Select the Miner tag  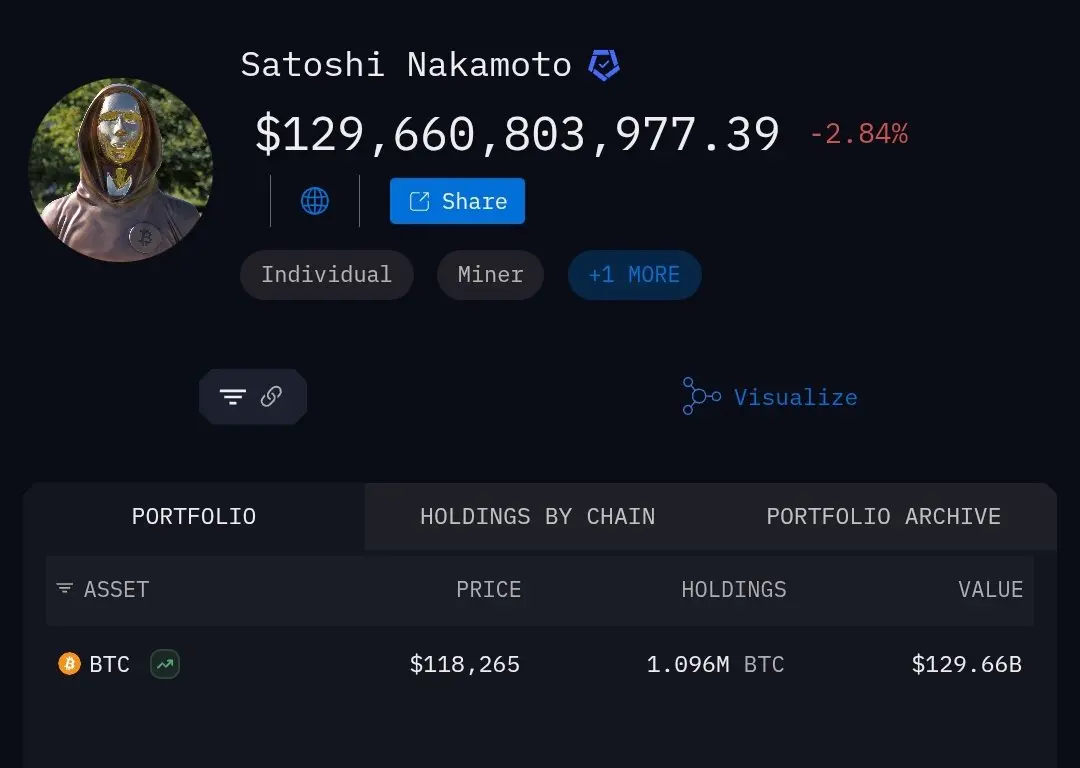click(x=490, y=275)
